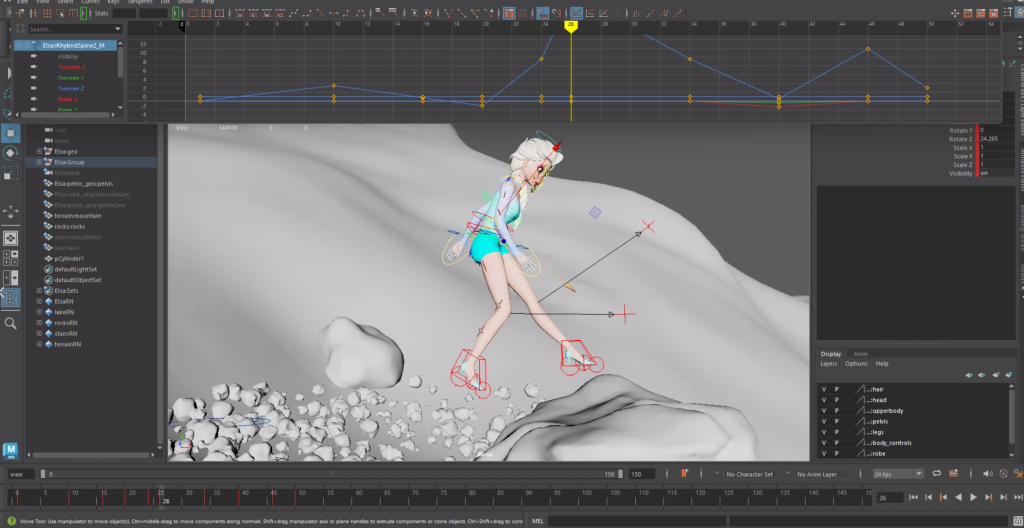Viewport: 1024px width, 528px height.
Task: Expand the Elsa:Group outliner node
Action: [39, 162]
